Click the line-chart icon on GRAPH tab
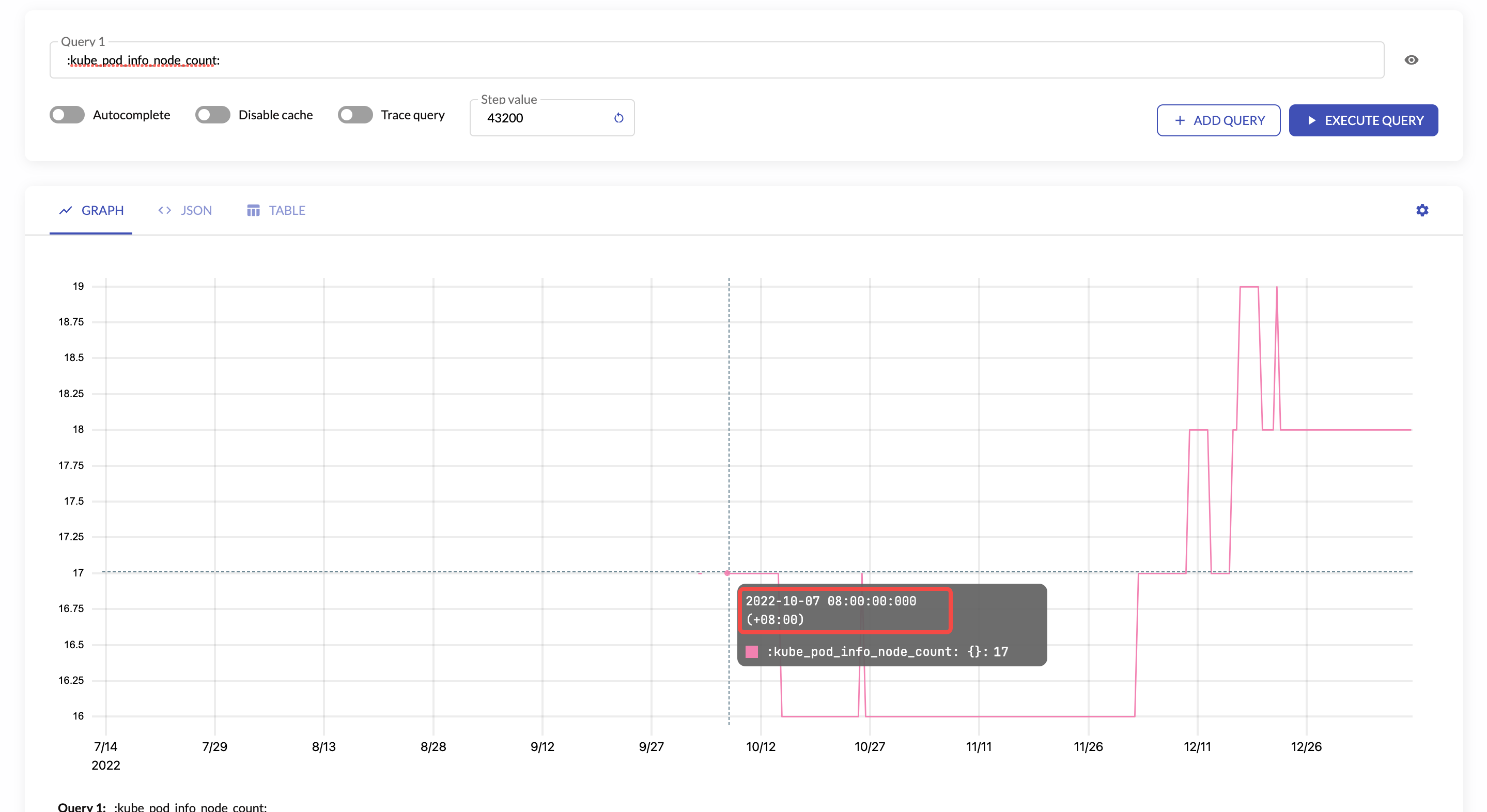 (65, 210)
